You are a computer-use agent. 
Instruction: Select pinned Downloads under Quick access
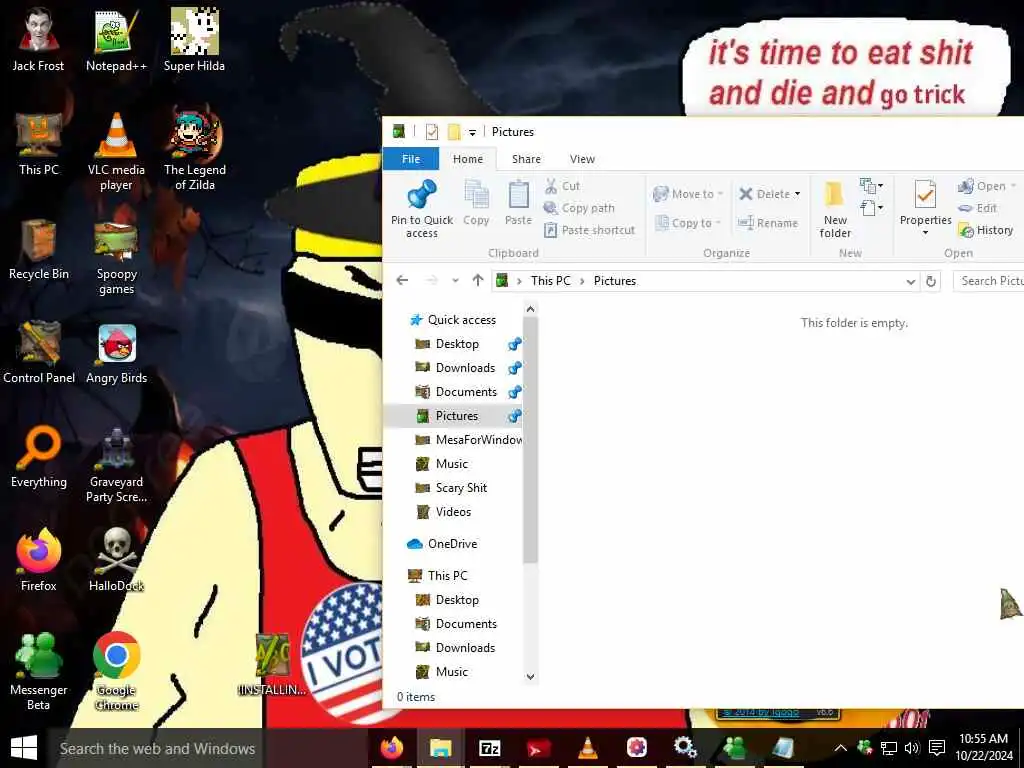(465, 368)
